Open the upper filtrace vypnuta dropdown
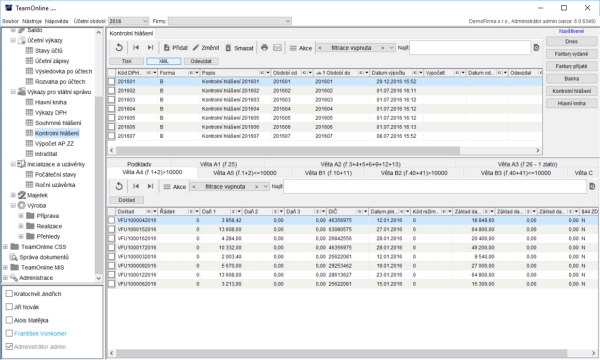600x360 pixels. click(x=356, y=48)
